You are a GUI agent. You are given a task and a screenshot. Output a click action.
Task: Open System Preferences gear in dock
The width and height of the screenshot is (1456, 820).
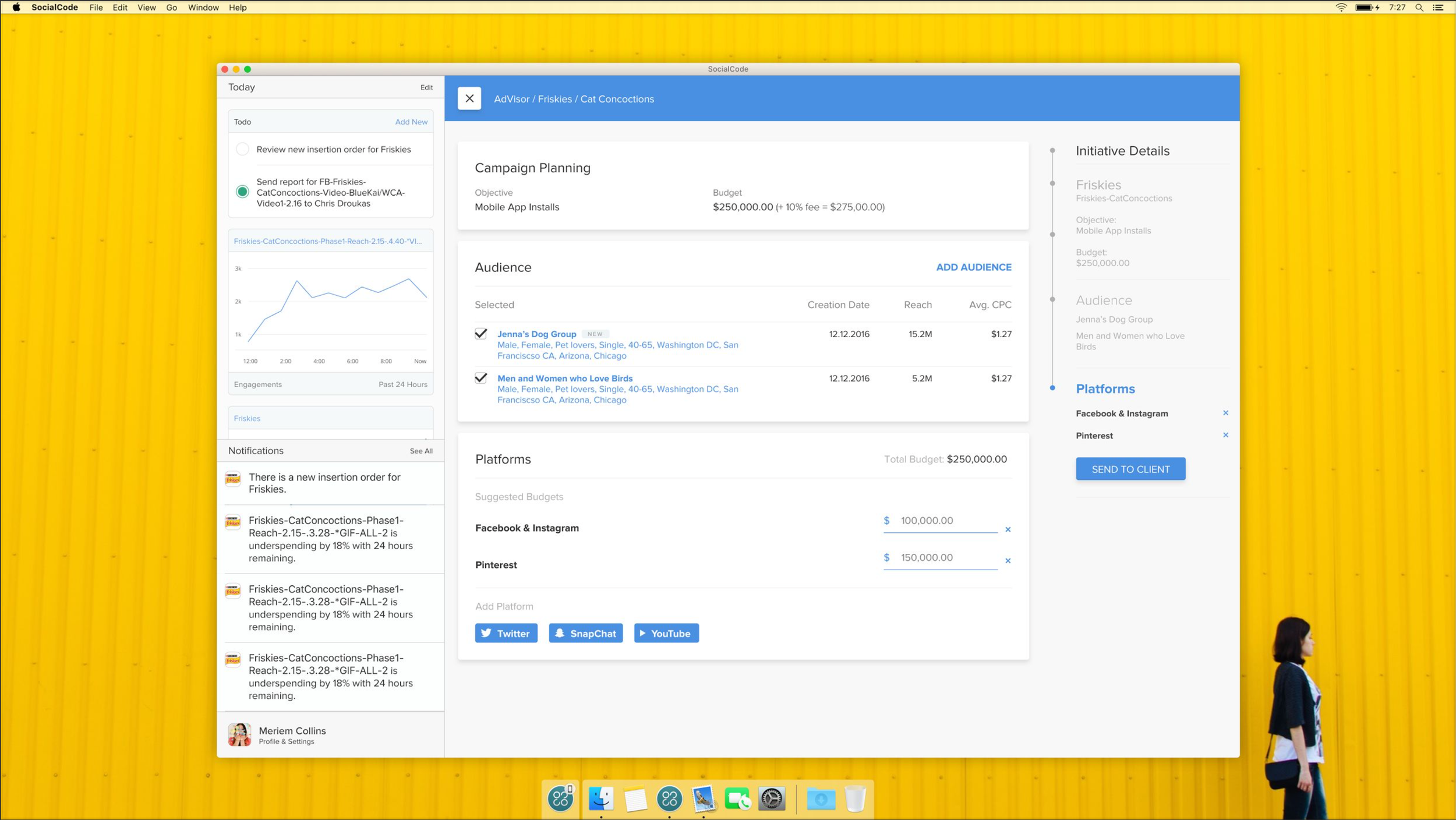coord(772,798)
